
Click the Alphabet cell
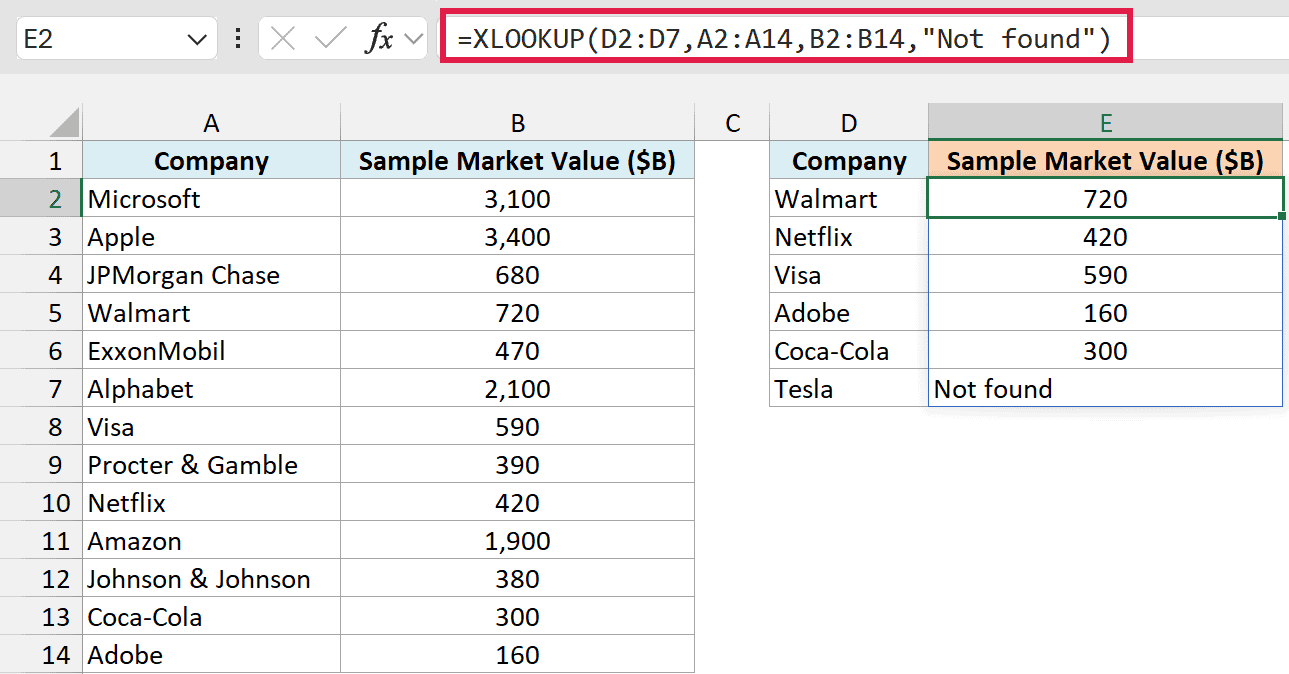(x=211, y=389)
